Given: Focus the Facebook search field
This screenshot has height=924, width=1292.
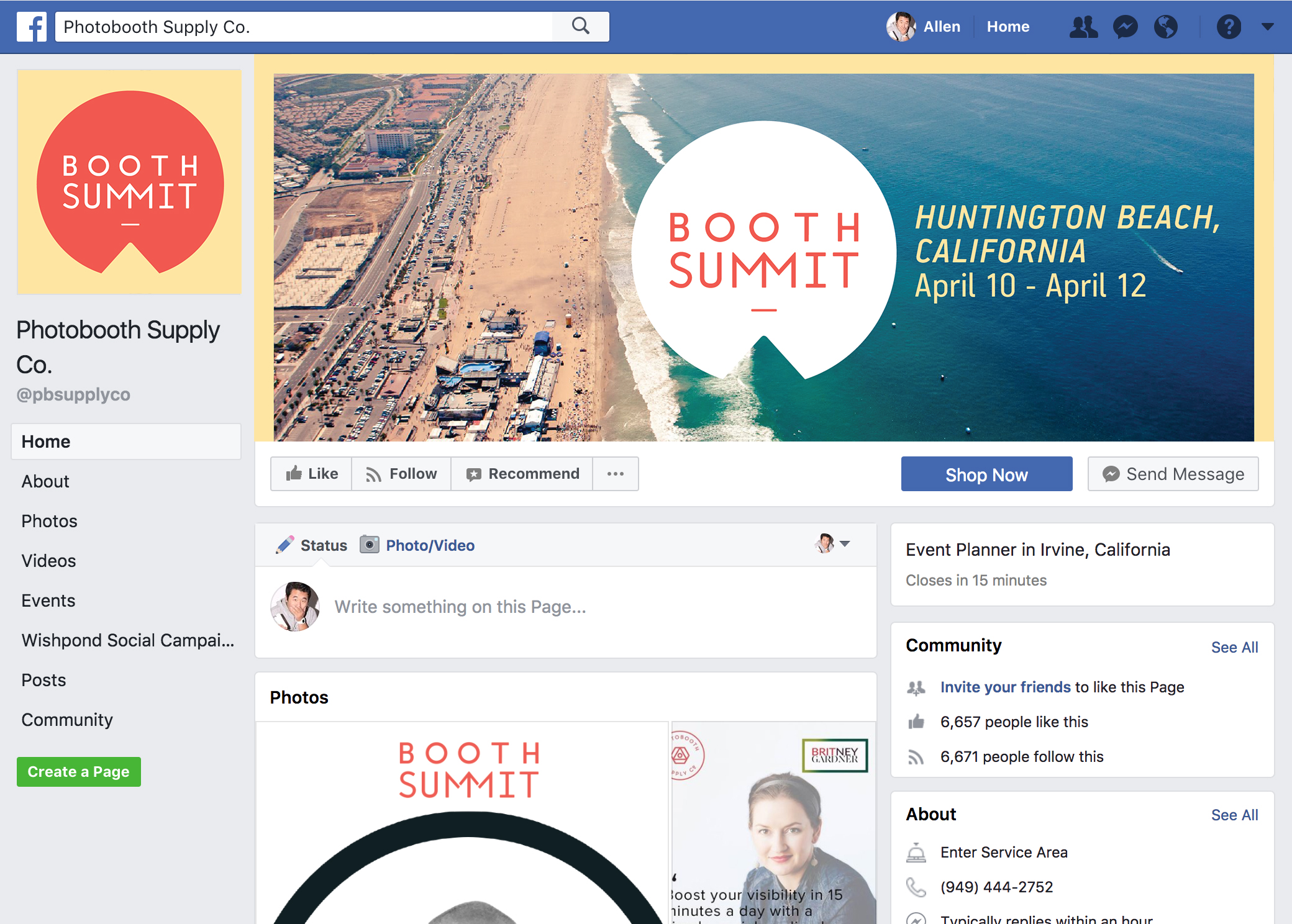Looking at the screenshot, I should 304,27.
